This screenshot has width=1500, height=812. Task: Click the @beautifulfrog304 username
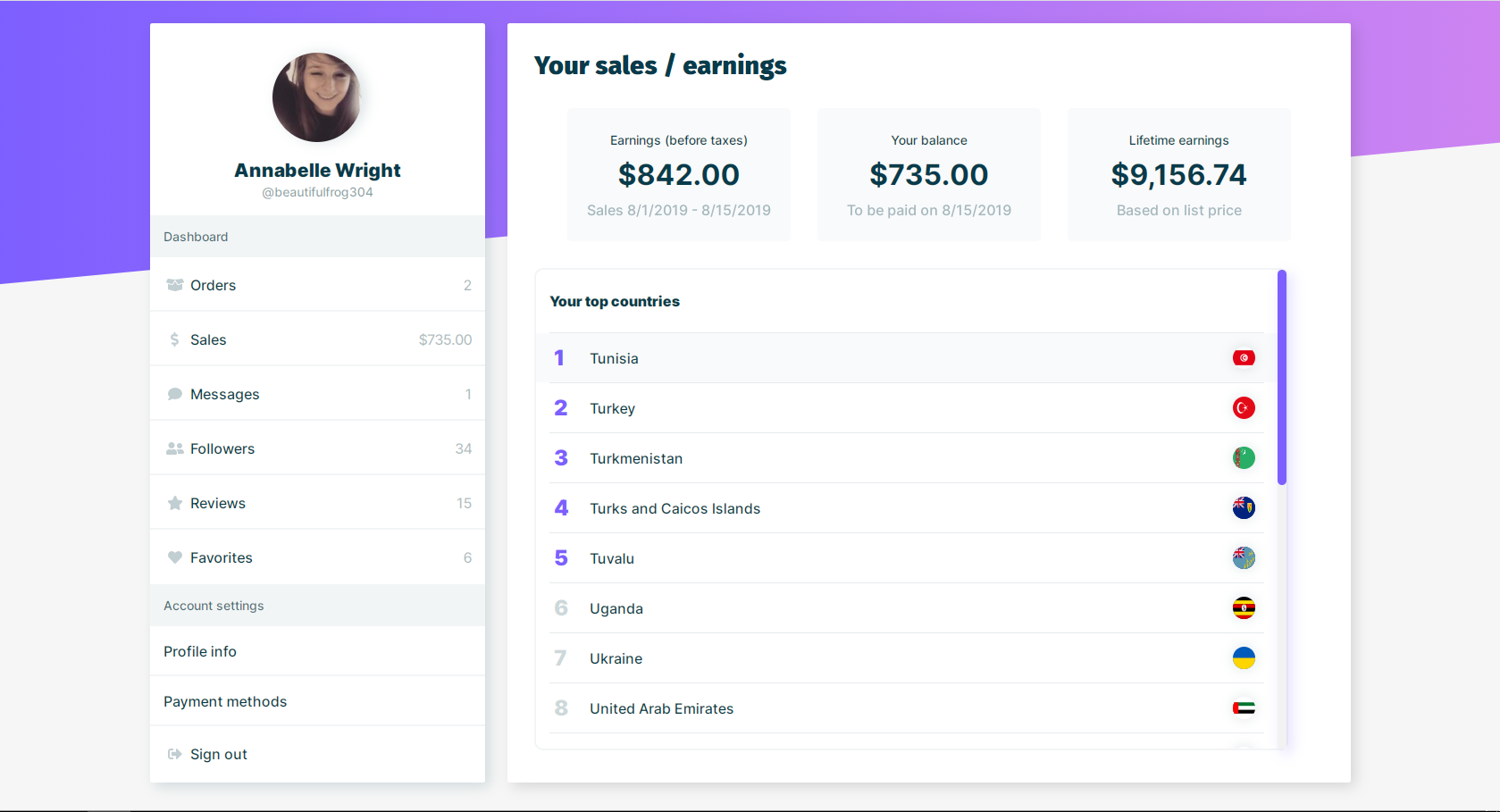point(317,192)
